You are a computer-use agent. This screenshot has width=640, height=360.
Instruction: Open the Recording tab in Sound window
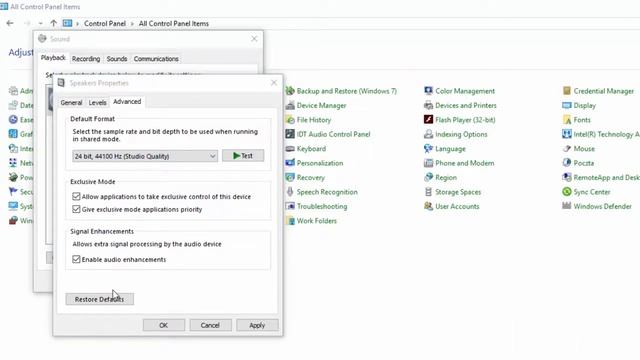click(86, 59)
